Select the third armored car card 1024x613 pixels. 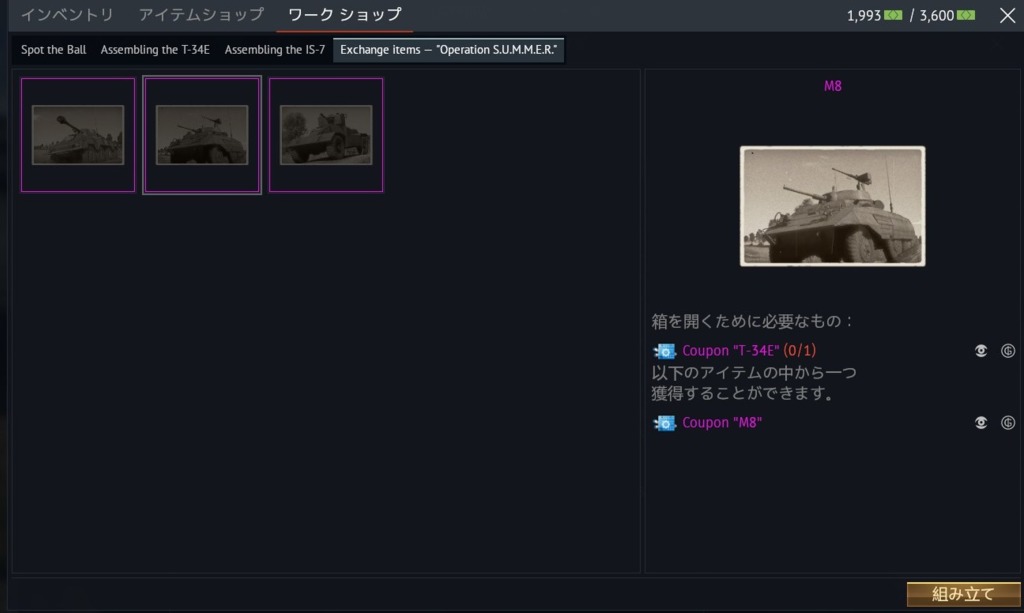(x=326, y=135)
